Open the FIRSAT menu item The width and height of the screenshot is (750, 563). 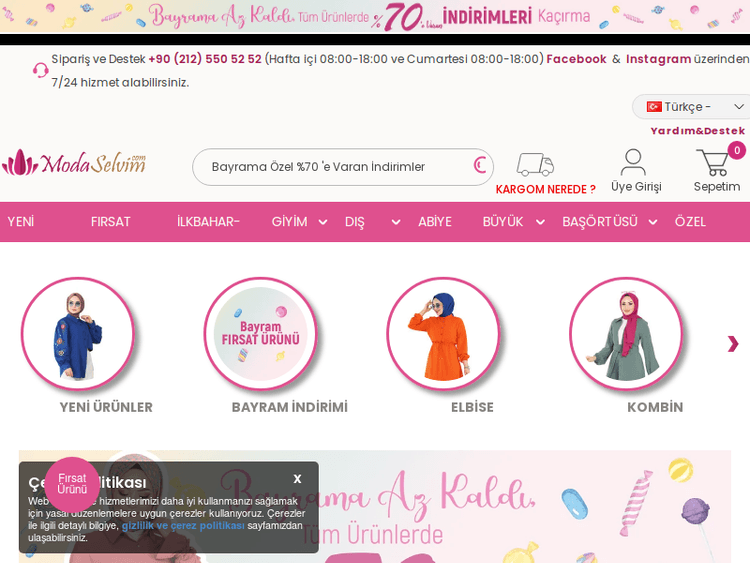[x=111, y=222]
